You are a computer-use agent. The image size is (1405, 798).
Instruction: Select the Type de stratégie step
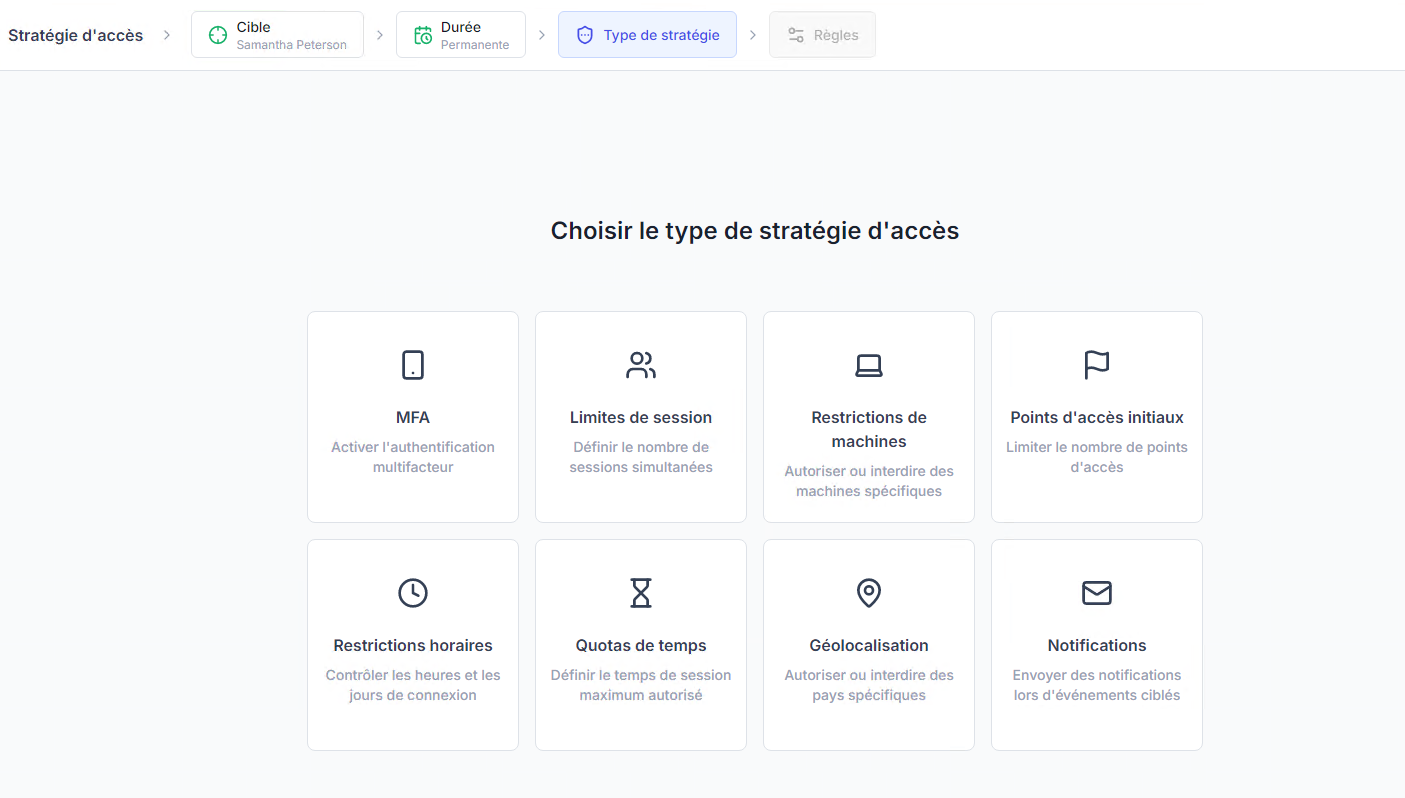[x=647, y=35]
